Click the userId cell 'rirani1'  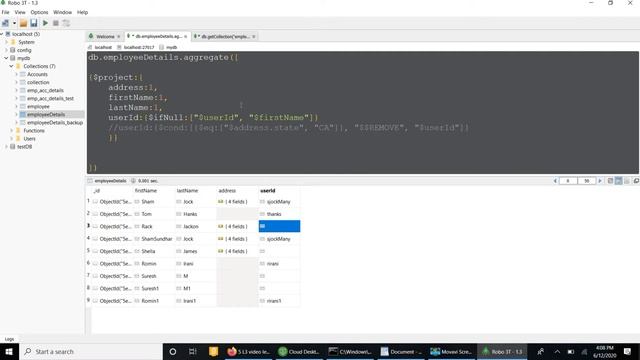pos(279,301)
